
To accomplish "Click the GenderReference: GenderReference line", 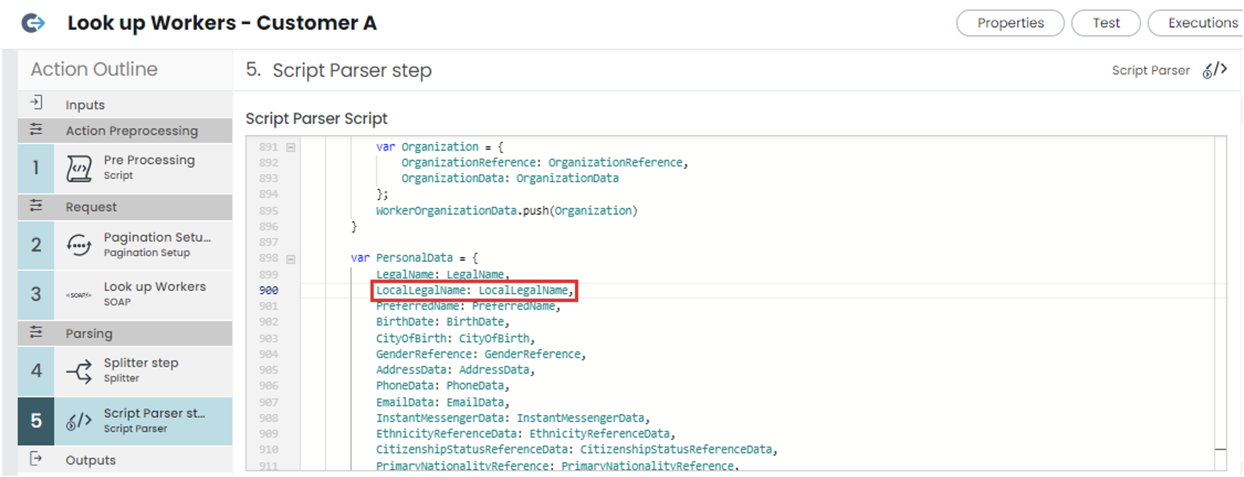I will click(x=481, y=354).
